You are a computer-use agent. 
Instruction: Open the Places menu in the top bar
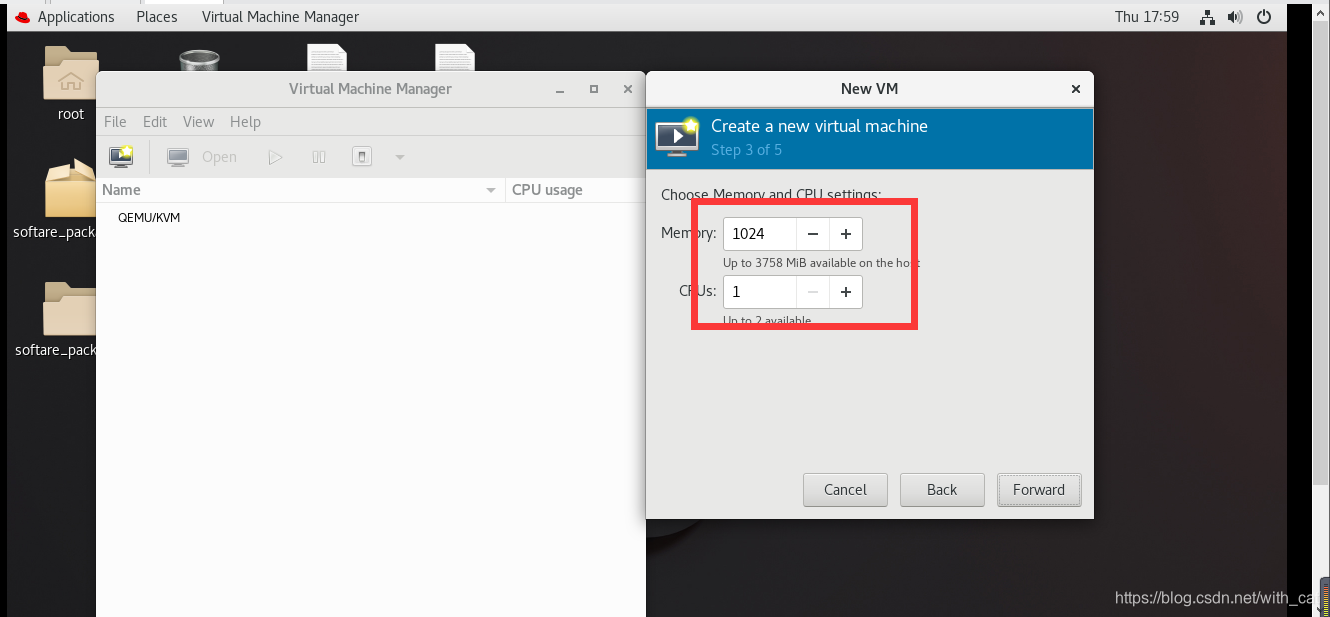point(157,17)
